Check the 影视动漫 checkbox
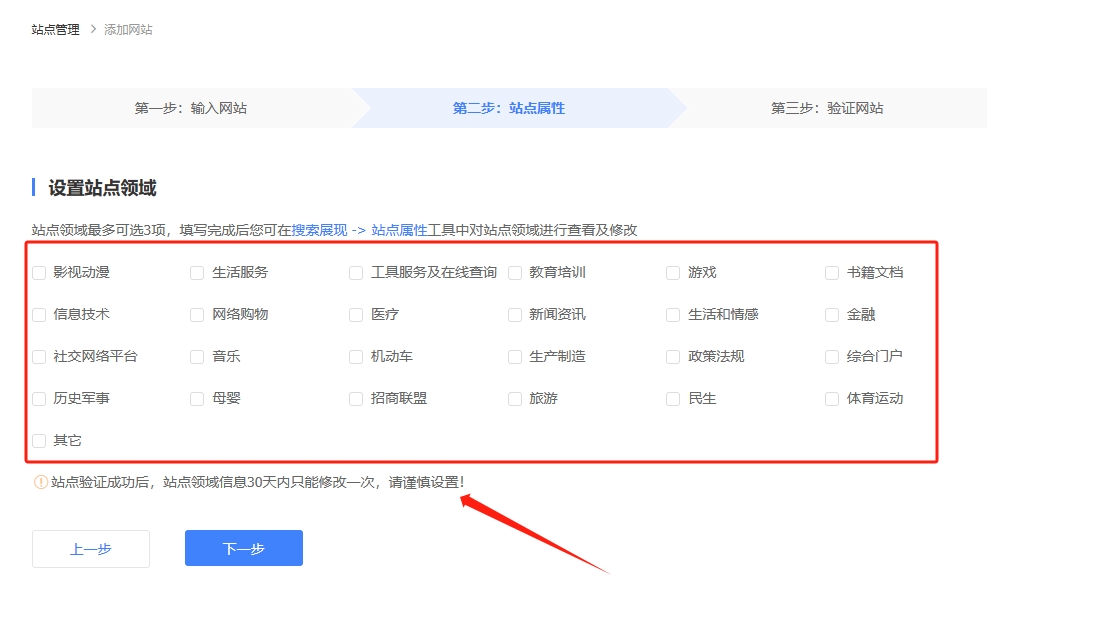Screen dimensions: 1104x628 pyautogui.click(x=39, y=272)
